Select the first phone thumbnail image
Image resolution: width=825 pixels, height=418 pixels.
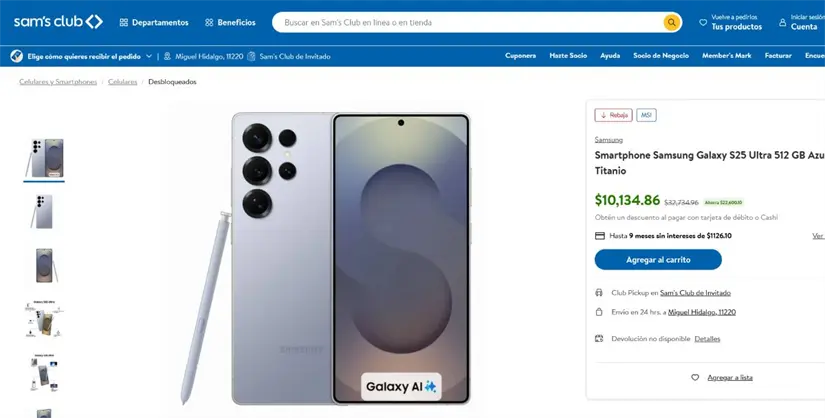[44, 158]
